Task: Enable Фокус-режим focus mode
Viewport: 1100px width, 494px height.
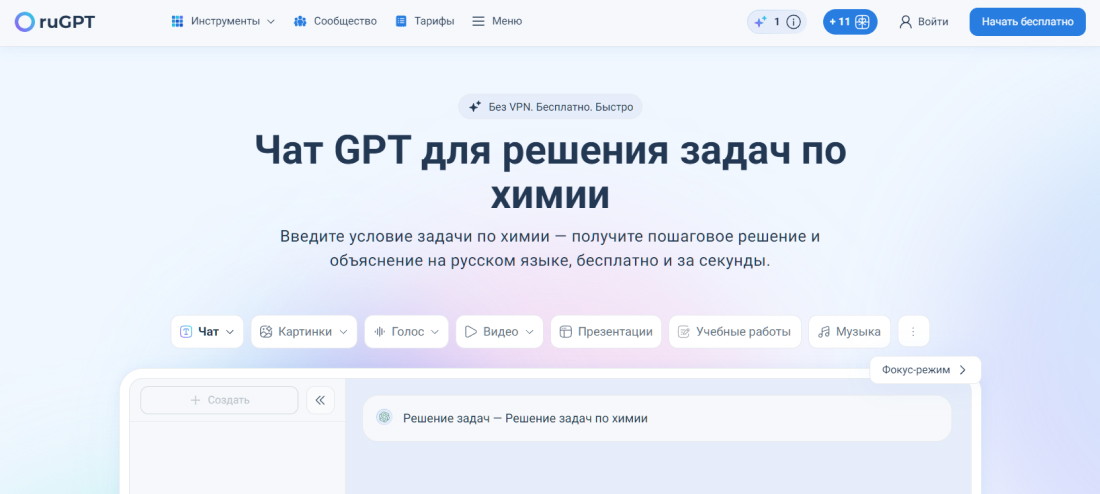Action: point(925,370)
